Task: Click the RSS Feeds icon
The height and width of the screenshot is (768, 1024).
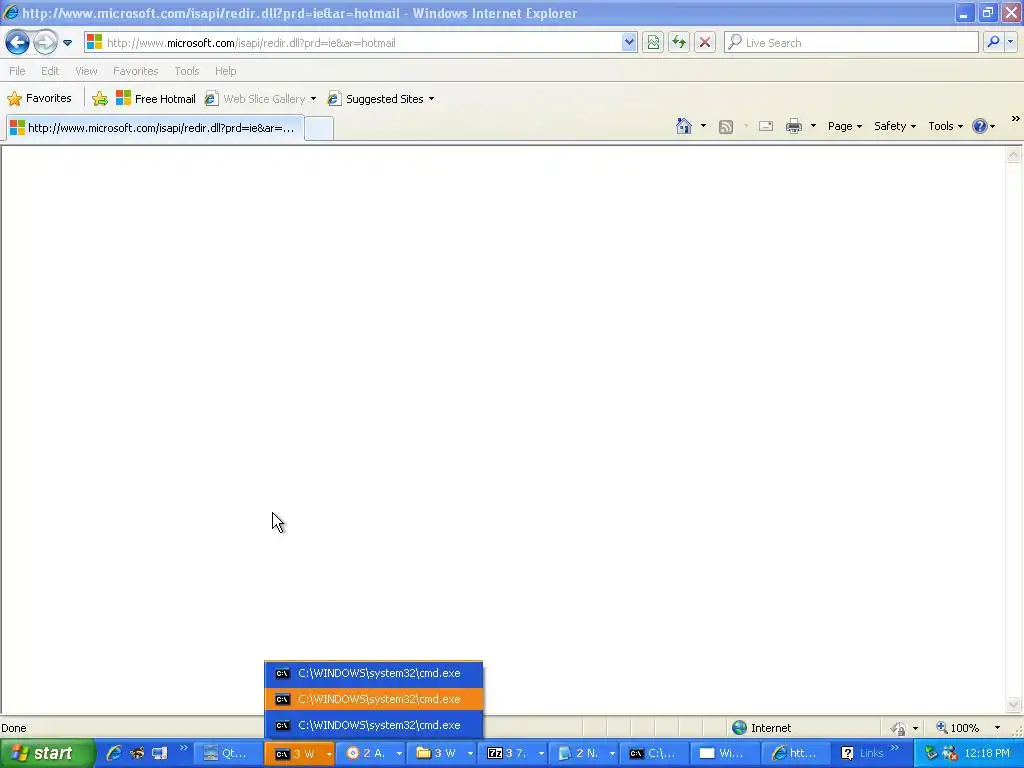Action: (726, 127)
